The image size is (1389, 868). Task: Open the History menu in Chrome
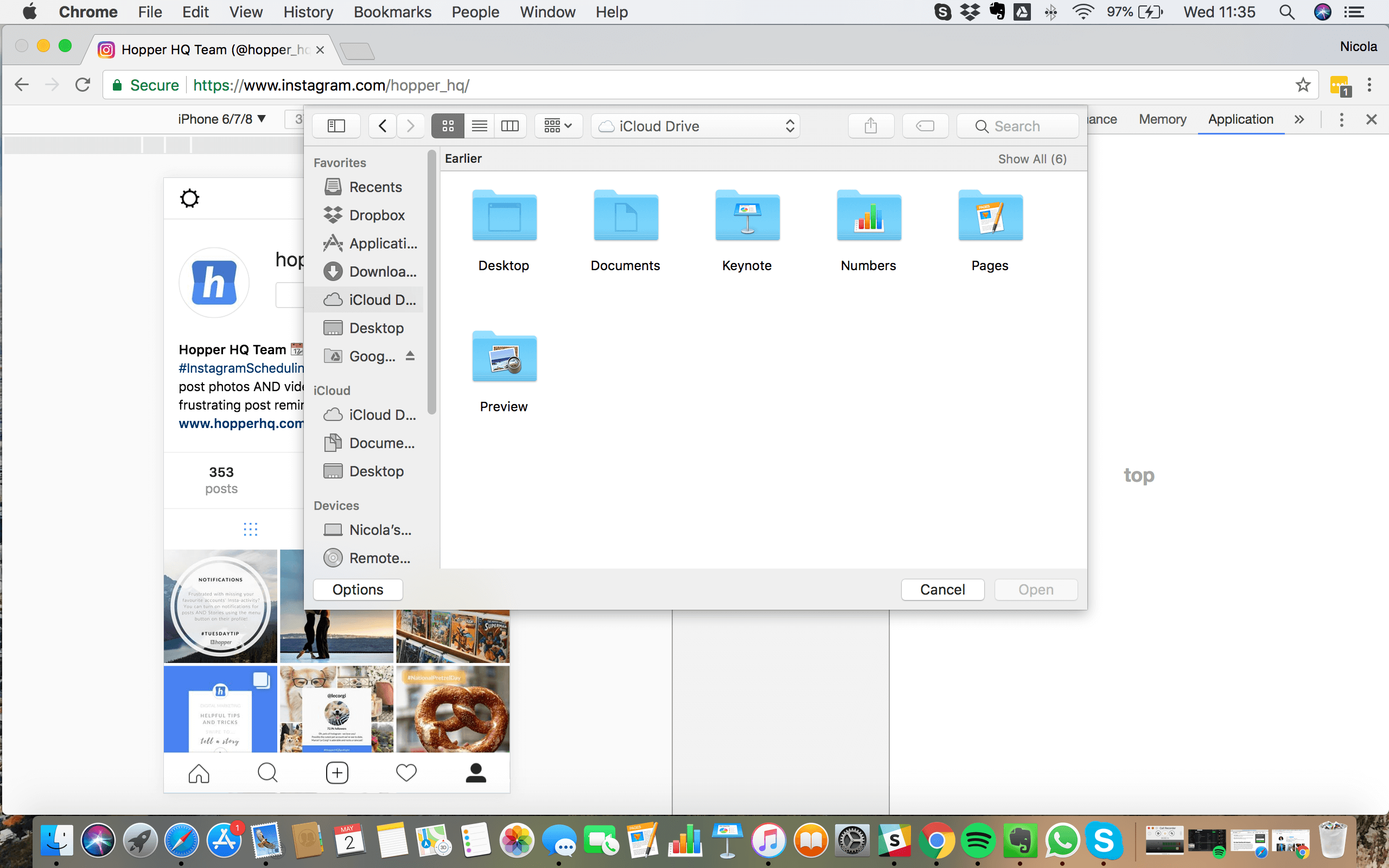coord(308,12)
